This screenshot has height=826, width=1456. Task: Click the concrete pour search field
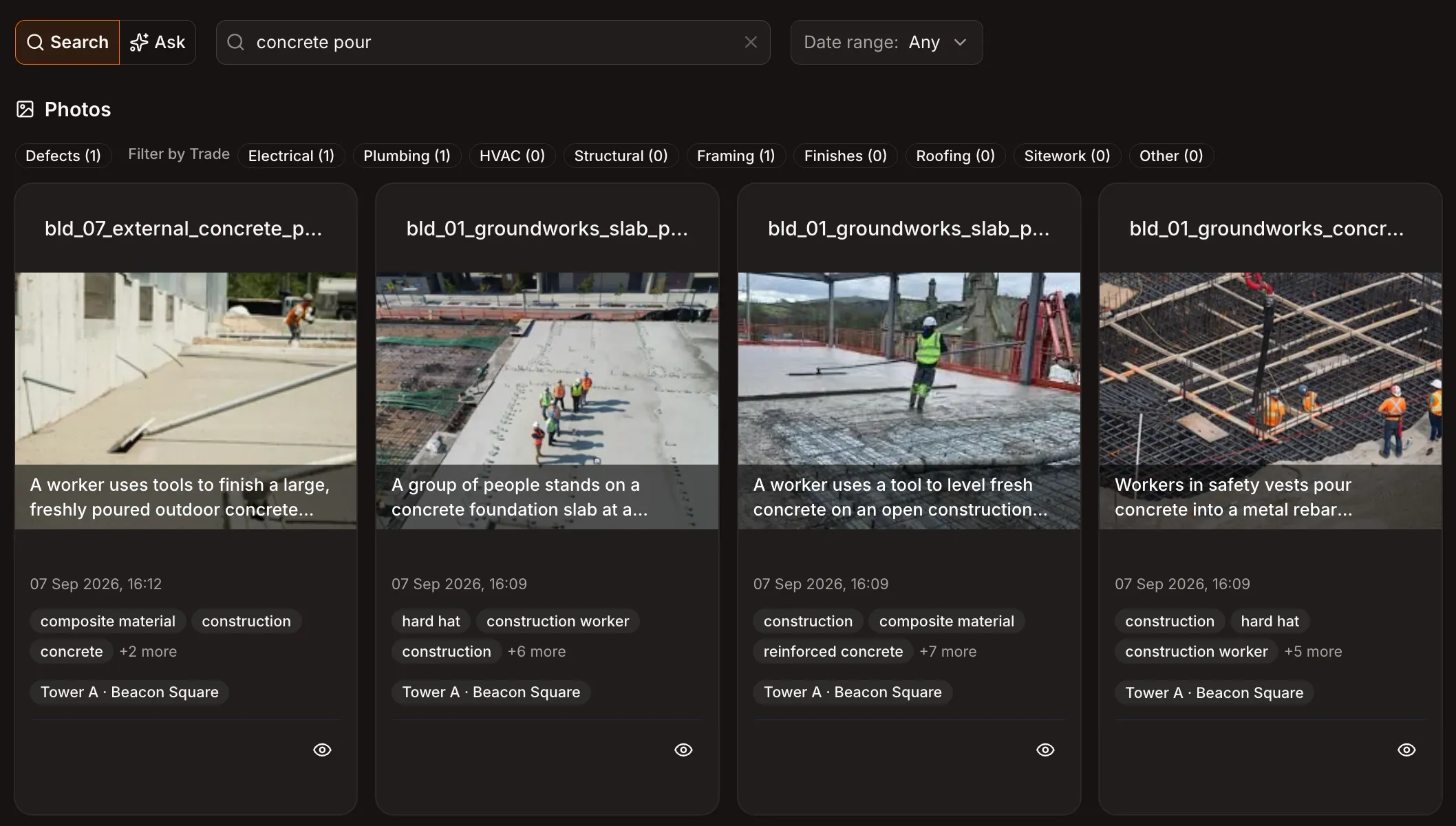click(x=493, y=42)
